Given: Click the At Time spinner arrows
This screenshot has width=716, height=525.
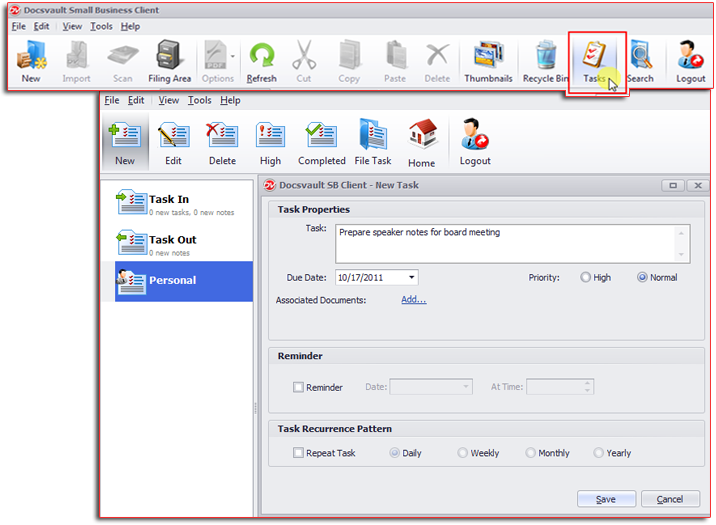Looking at the screenshot, I should tap(587, 387).
